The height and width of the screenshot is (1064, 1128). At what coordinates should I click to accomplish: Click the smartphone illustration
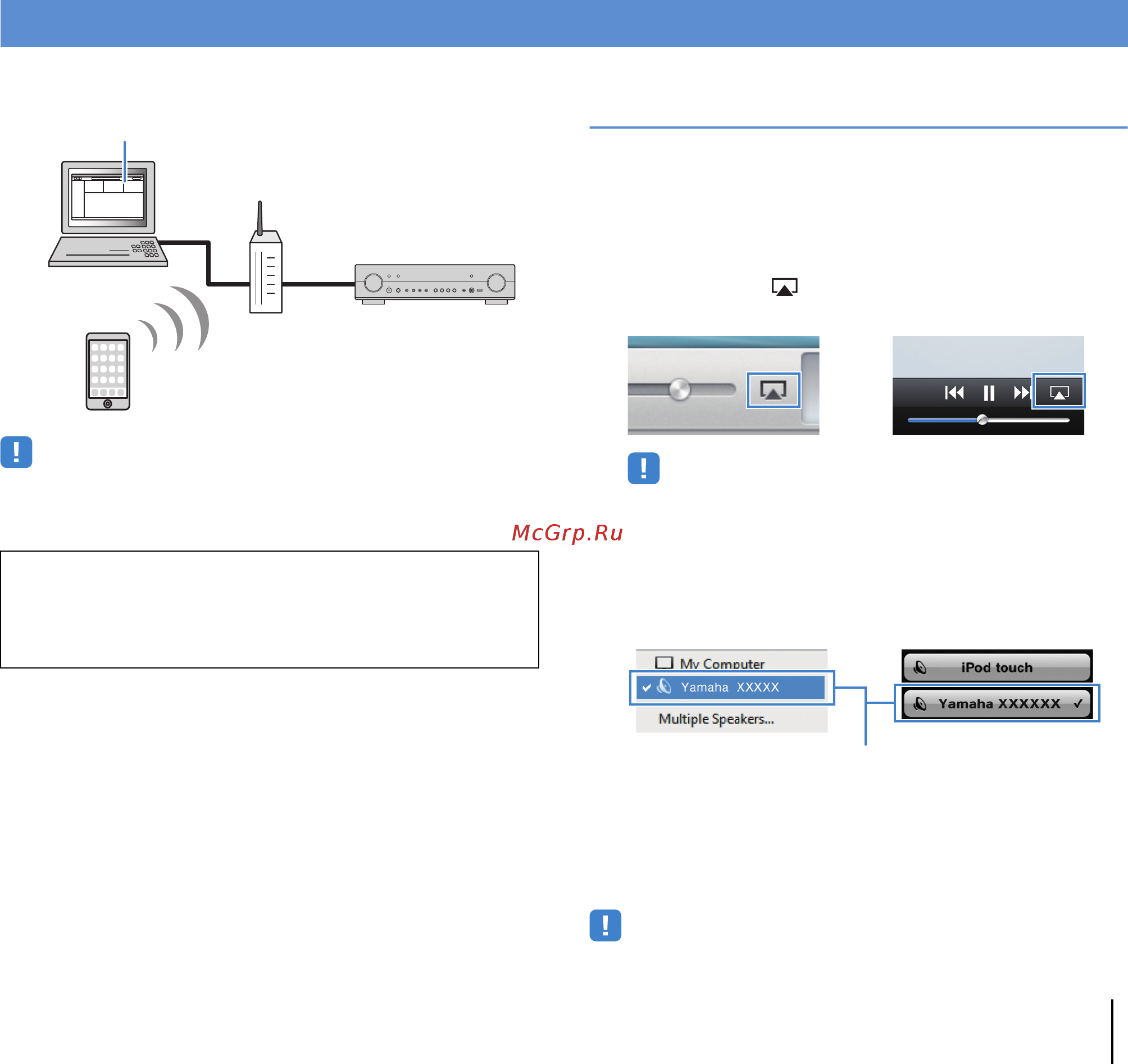[x=108, y=372]
